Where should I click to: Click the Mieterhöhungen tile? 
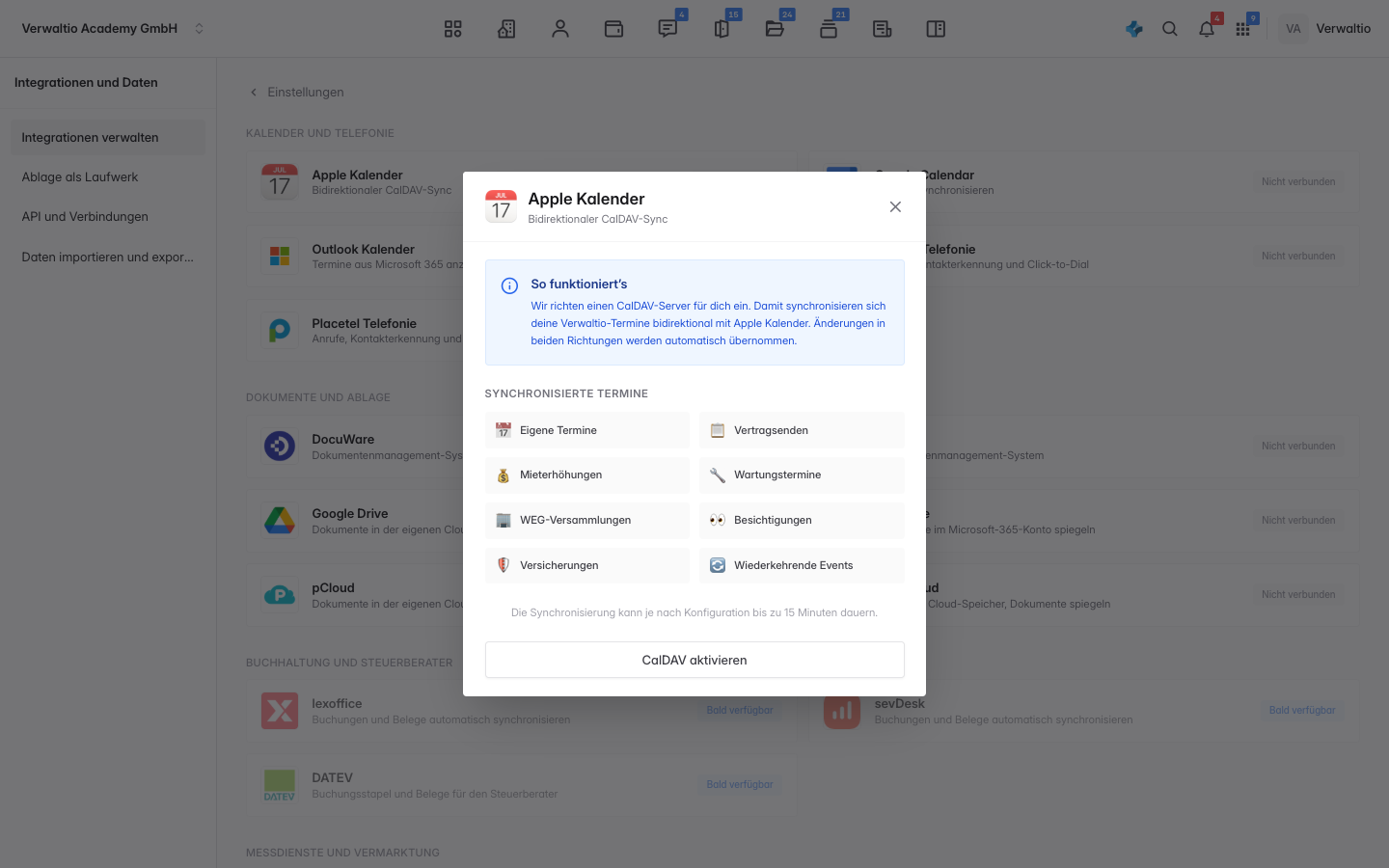[x=587, y=475]
